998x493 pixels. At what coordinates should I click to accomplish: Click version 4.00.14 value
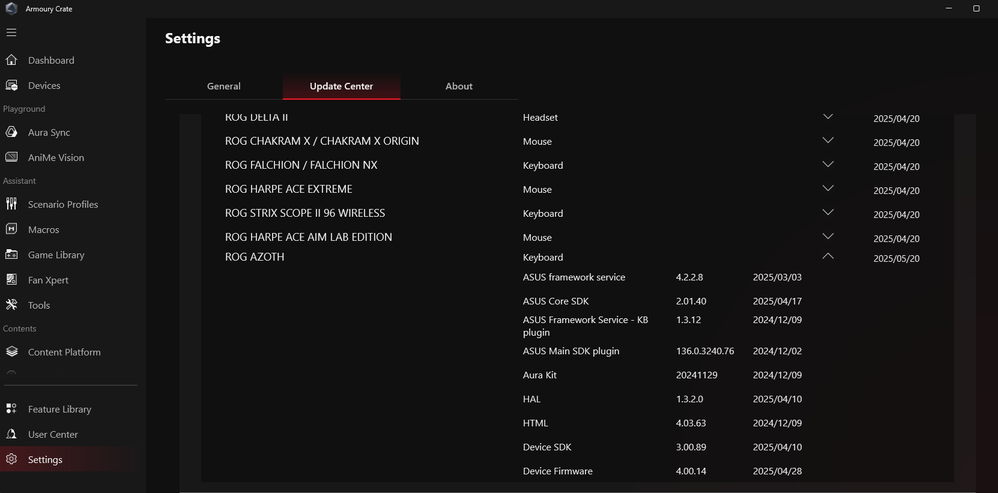pos(691,471)
